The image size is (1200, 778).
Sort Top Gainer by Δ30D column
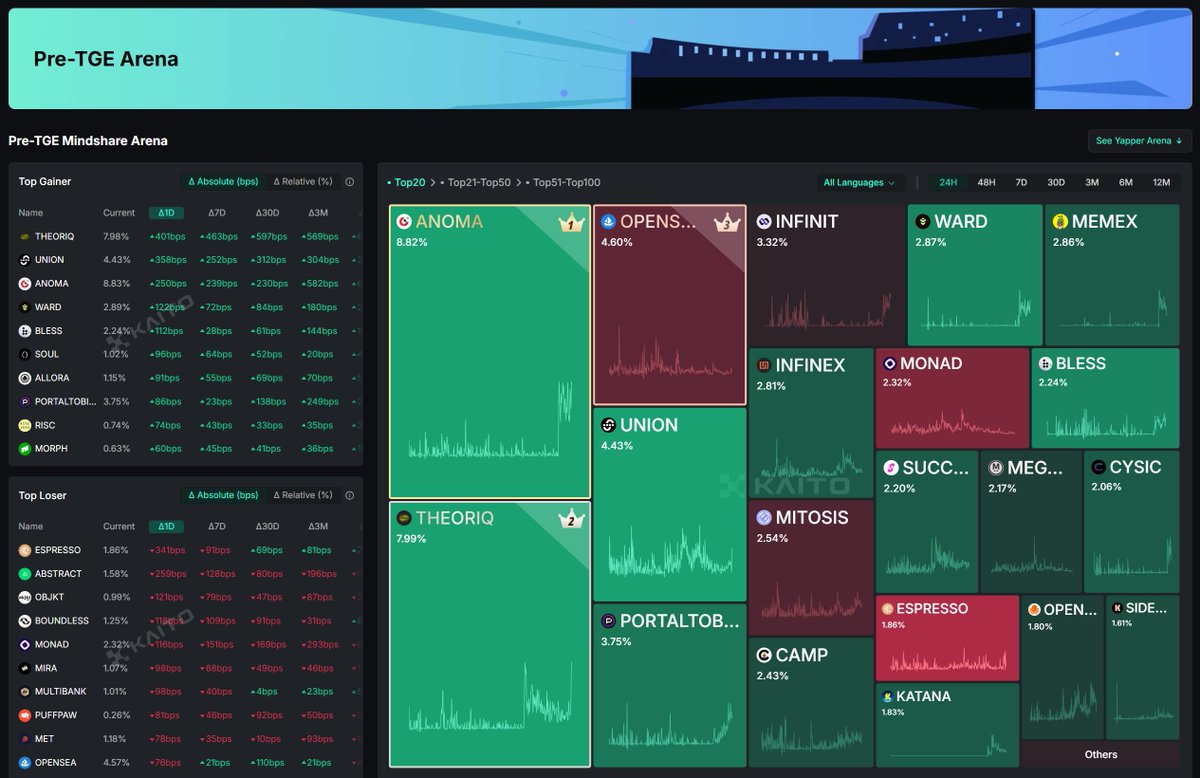(267, 212)
